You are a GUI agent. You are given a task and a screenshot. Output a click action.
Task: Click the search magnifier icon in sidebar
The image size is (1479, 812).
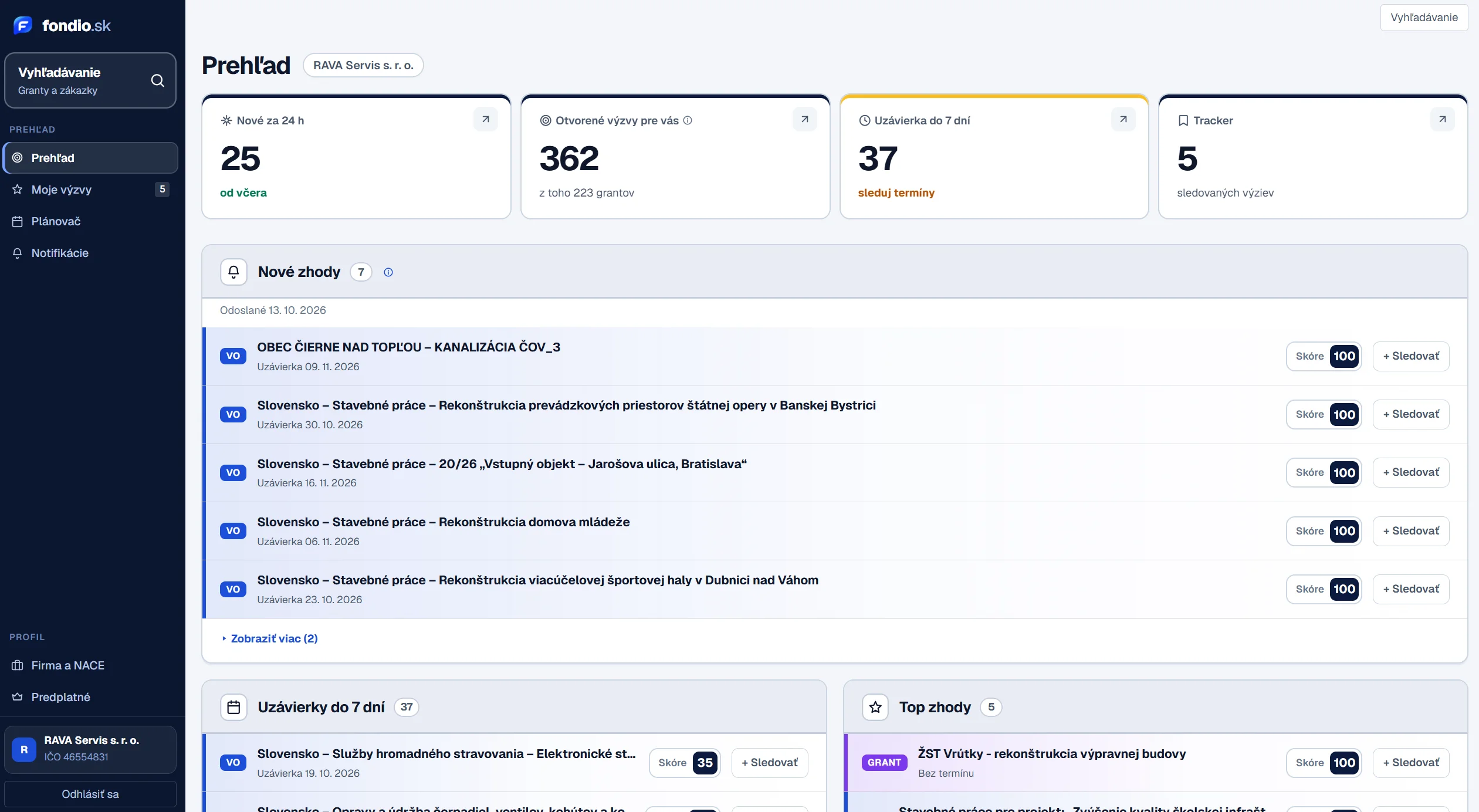157,80
